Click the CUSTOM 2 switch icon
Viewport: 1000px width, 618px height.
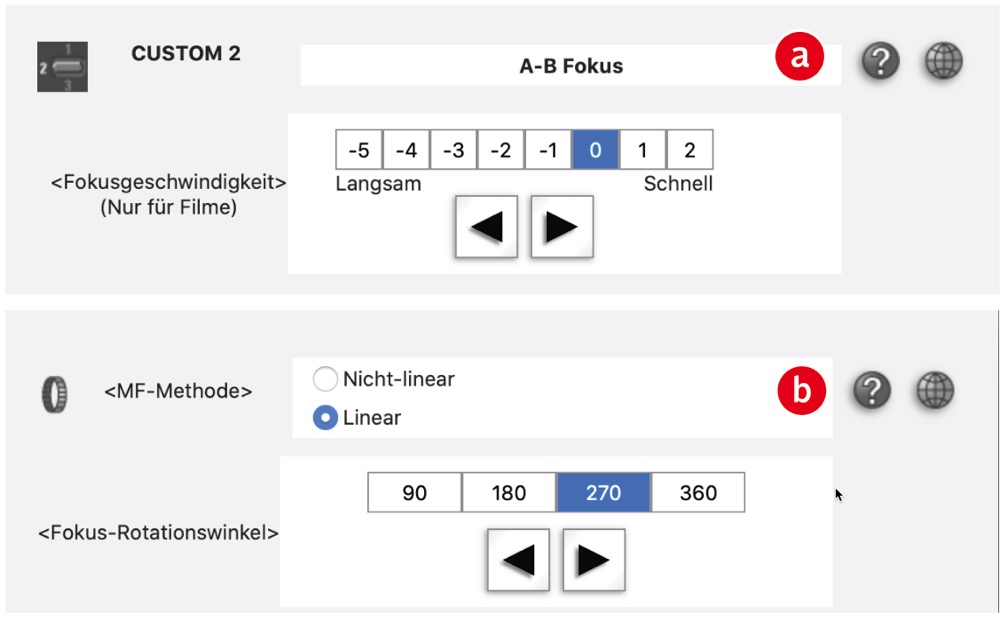pyautogui.click(x=62, y=67)
